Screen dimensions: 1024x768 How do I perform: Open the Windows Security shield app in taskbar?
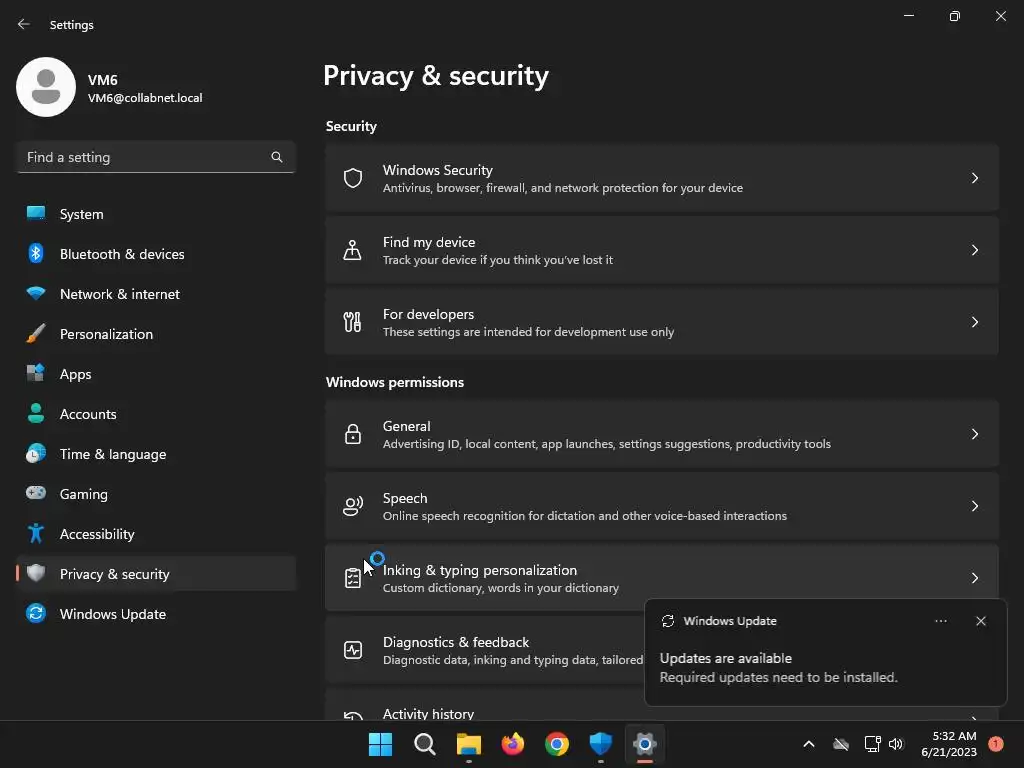[600, 744]
